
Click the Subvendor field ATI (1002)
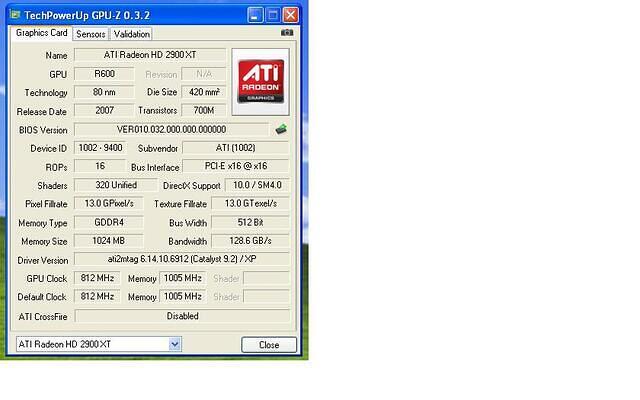[236, 148]
